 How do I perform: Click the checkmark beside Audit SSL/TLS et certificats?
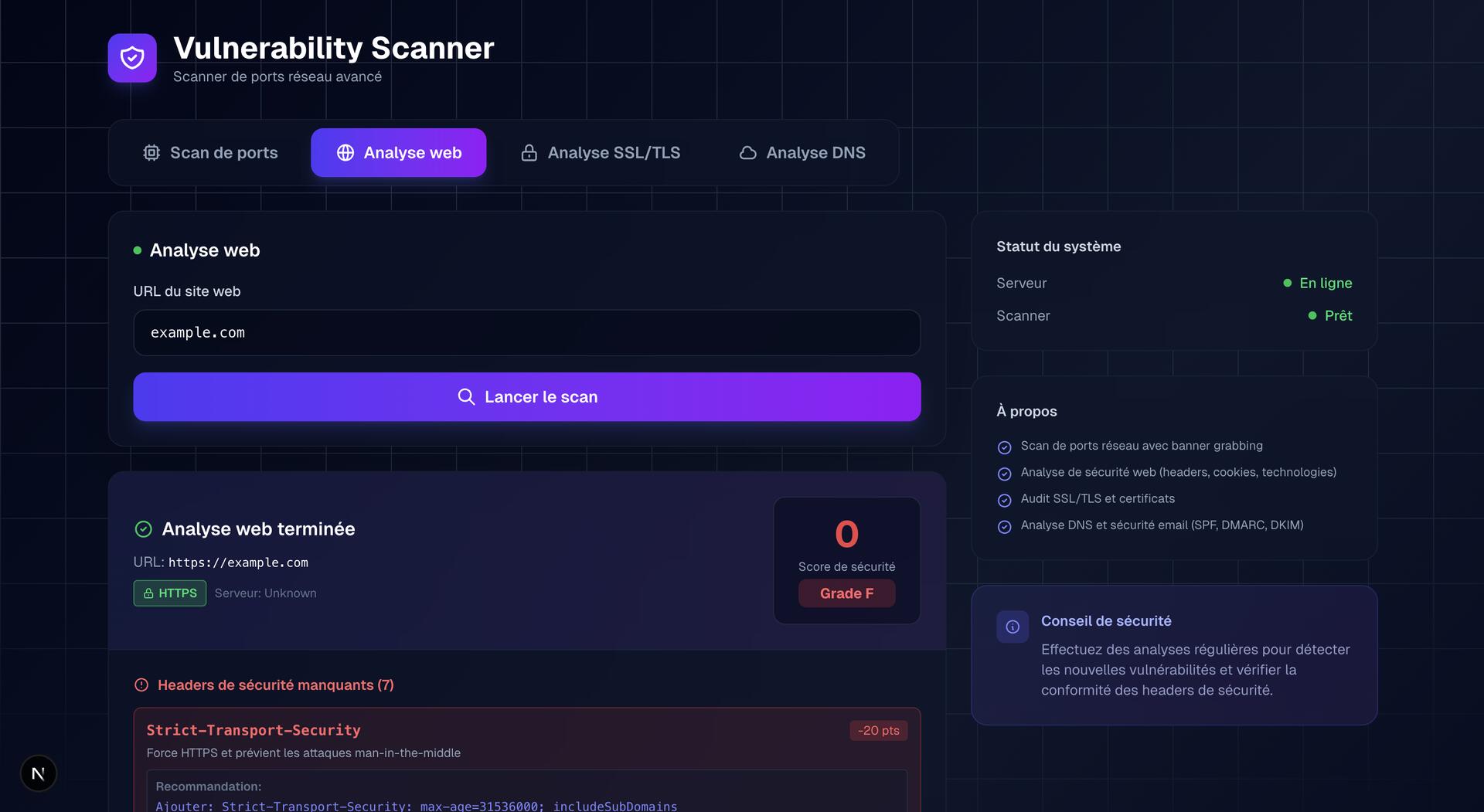tap(1005, 500)
